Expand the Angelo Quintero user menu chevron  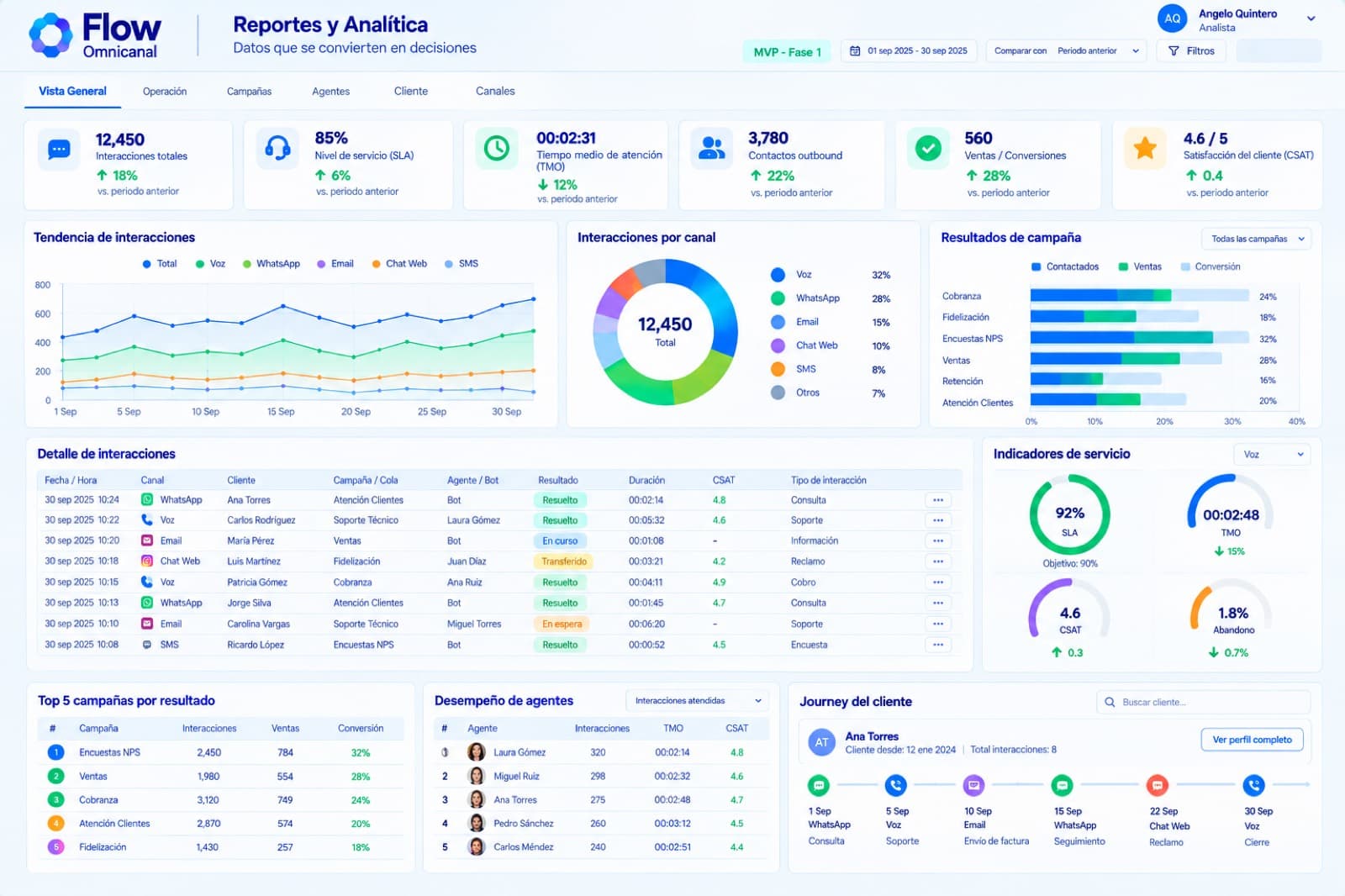(1311, 18)
